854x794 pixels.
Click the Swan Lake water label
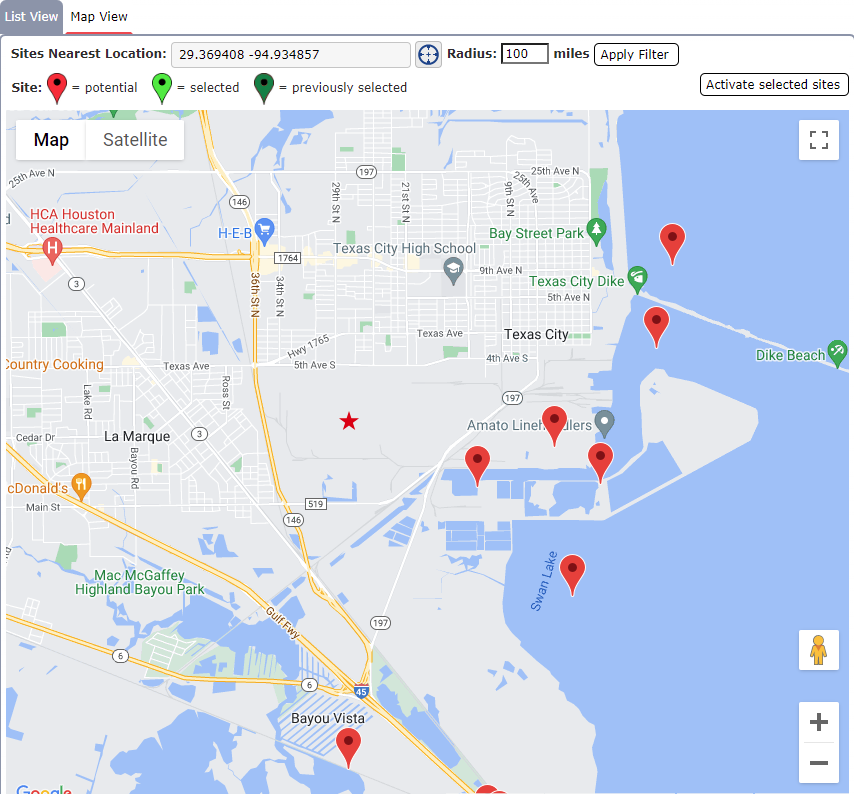coord(544,581)
